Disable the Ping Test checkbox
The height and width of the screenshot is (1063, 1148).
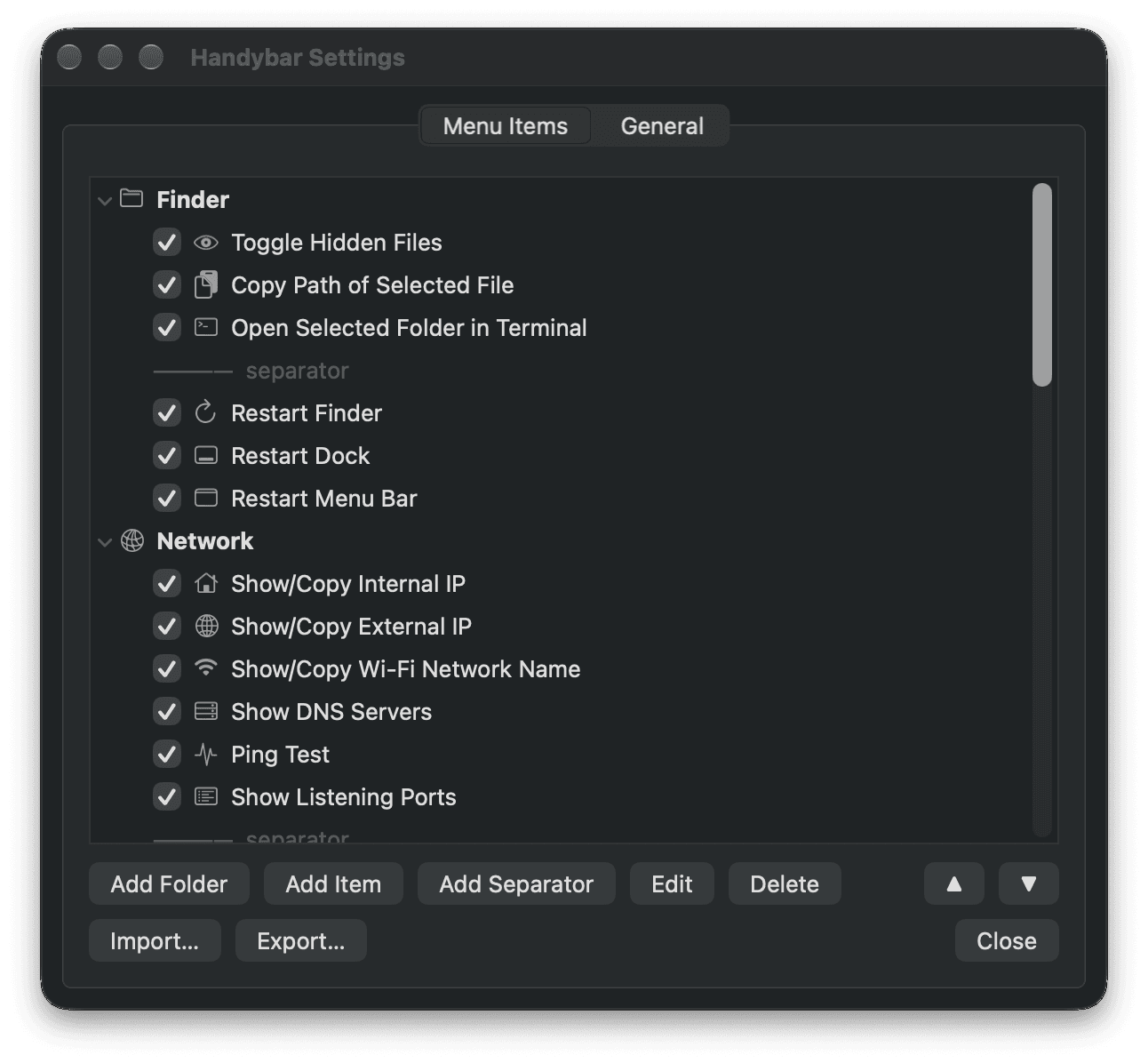click(x=167, y=754)
